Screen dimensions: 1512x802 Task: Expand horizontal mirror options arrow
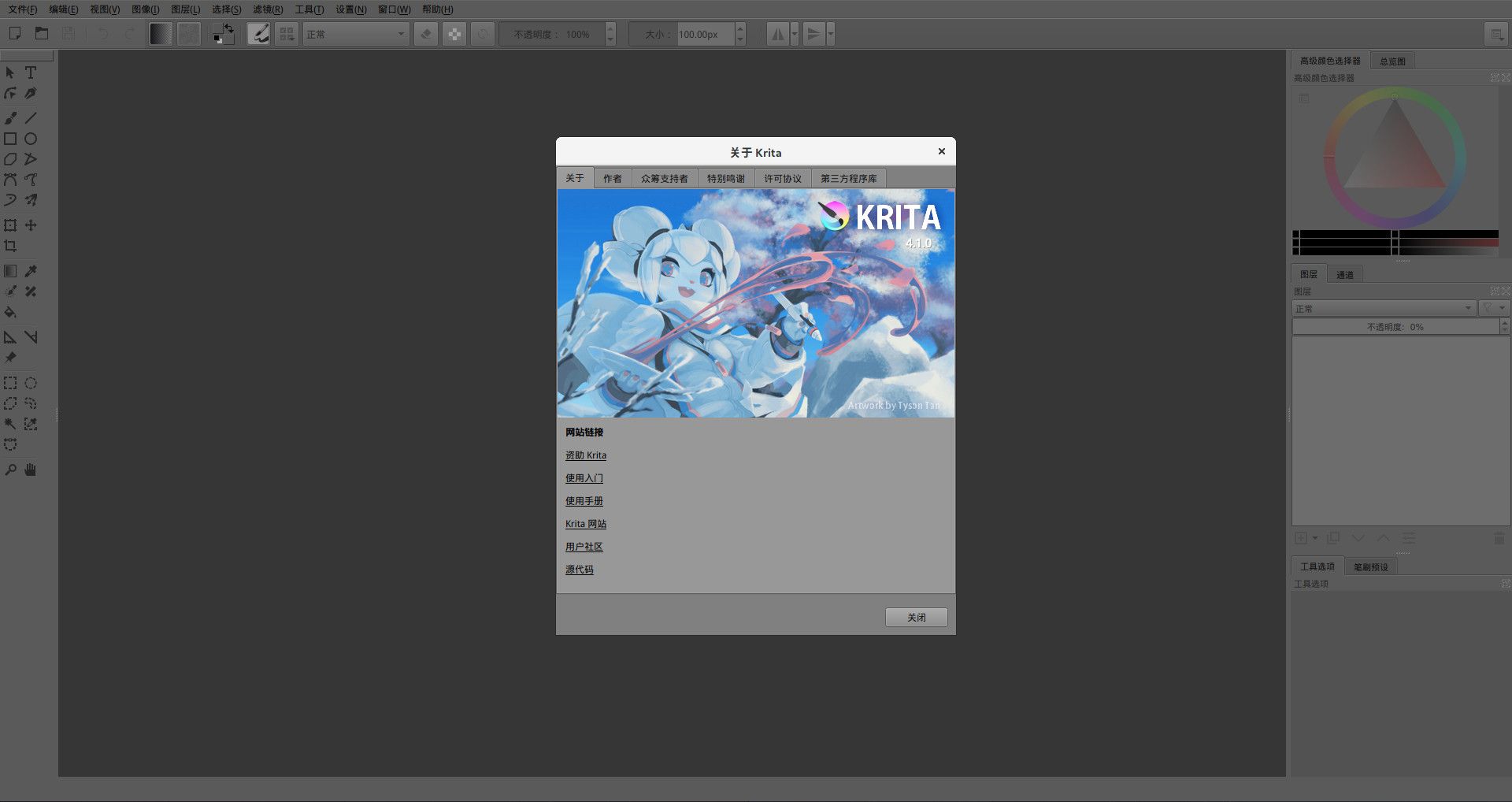point(795,34)
